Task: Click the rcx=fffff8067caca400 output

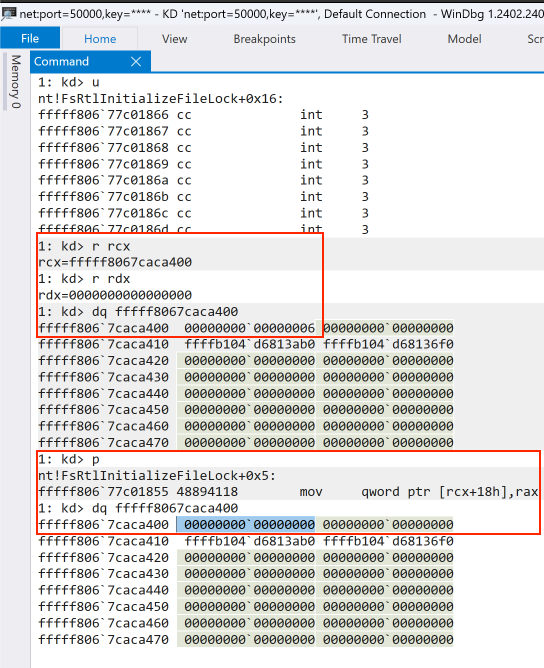Action: pyautogui.click(x=115, y=262)
